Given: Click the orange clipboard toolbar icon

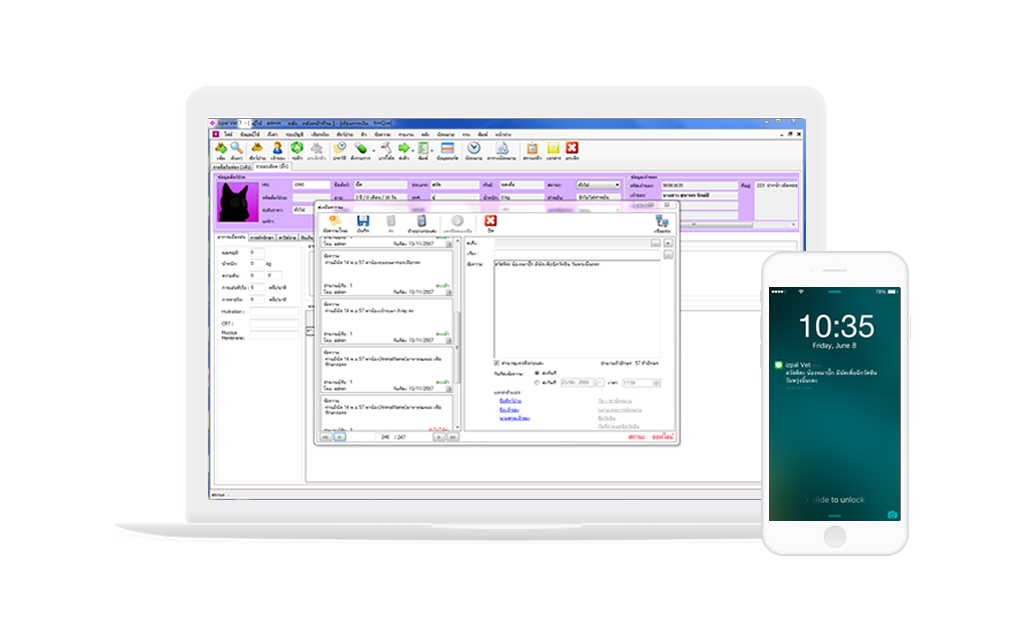Looking at the screenshot, I should coord(532,149).
